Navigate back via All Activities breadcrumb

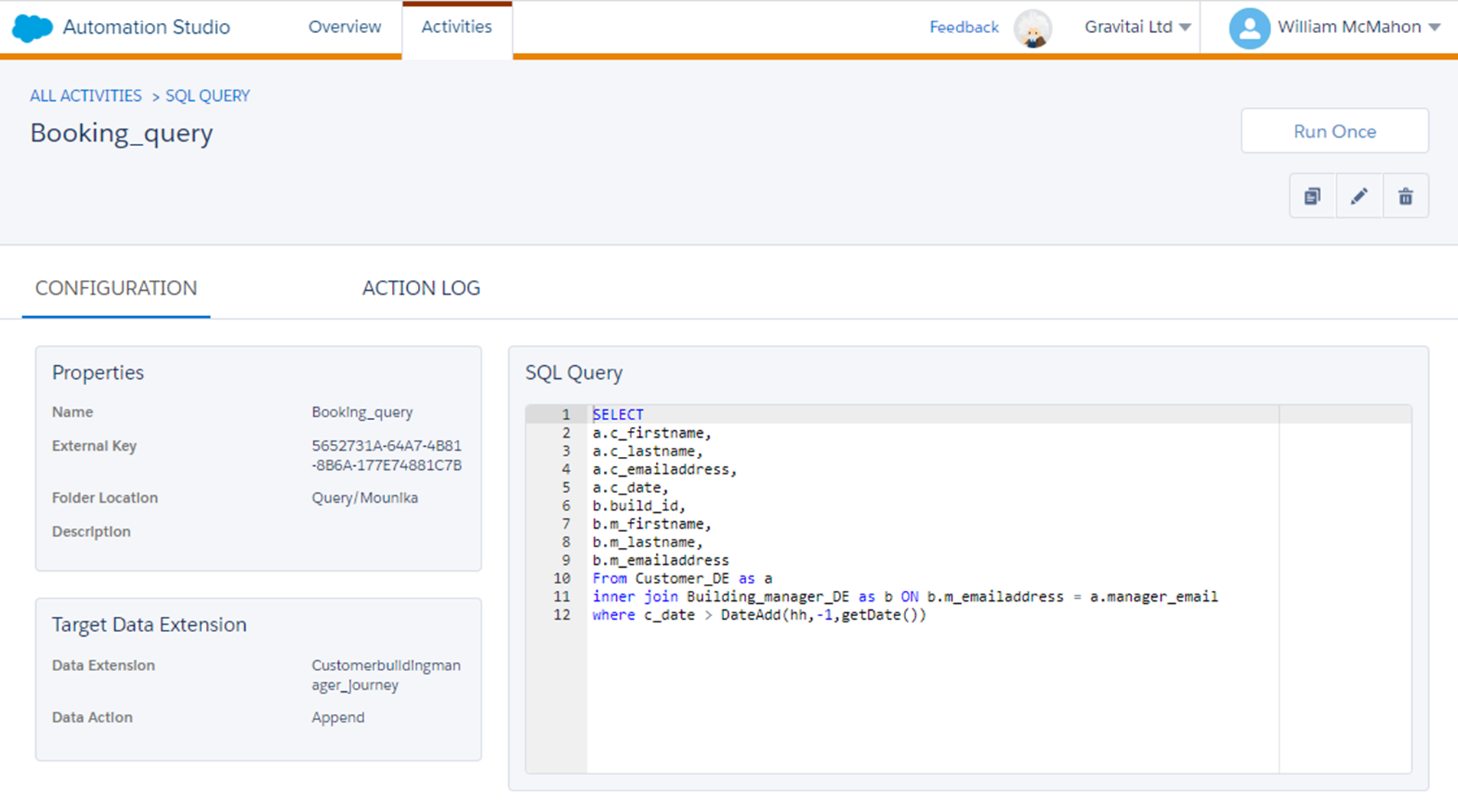pyautogui.click(x=85, y=96)
